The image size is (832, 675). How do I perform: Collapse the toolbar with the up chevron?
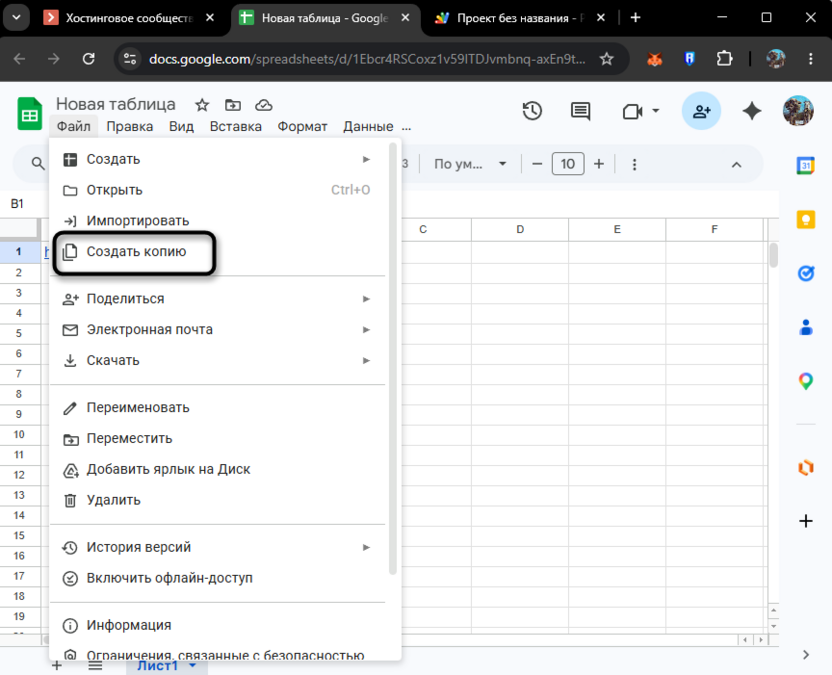pyautogui.click(x=736, y=165)
